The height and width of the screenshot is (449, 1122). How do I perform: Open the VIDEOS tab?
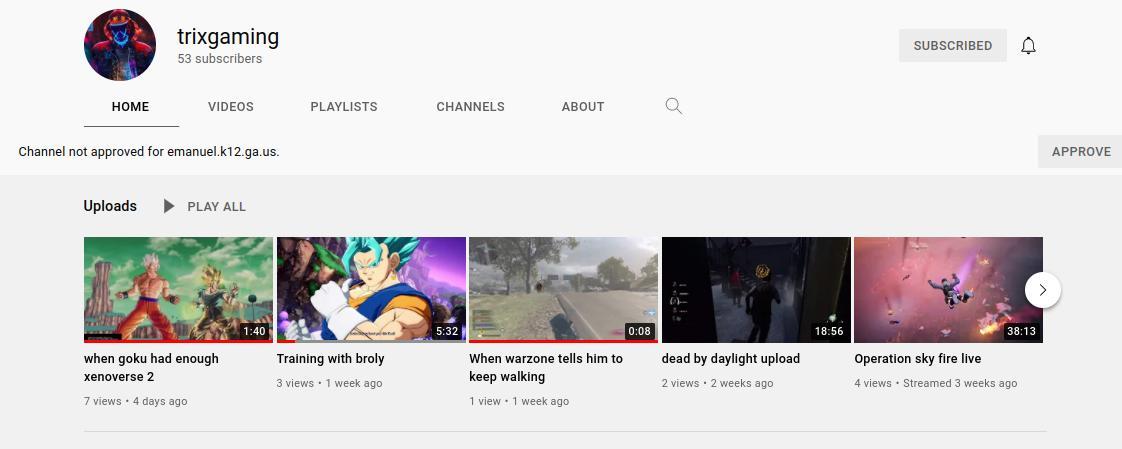(x=230, y=107)
